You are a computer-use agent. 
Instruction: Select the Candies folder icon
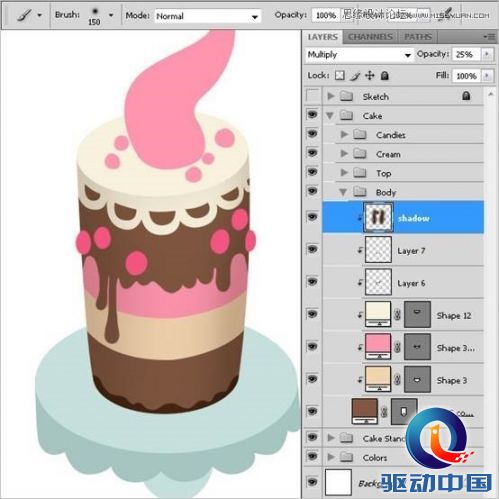[360, 135]
